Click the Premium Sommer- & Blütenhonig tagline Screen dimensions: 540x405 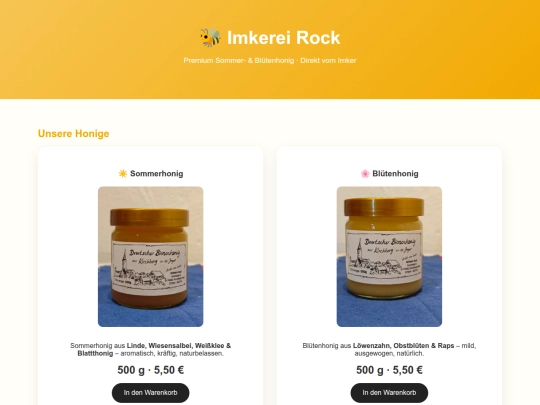[270, 60]
